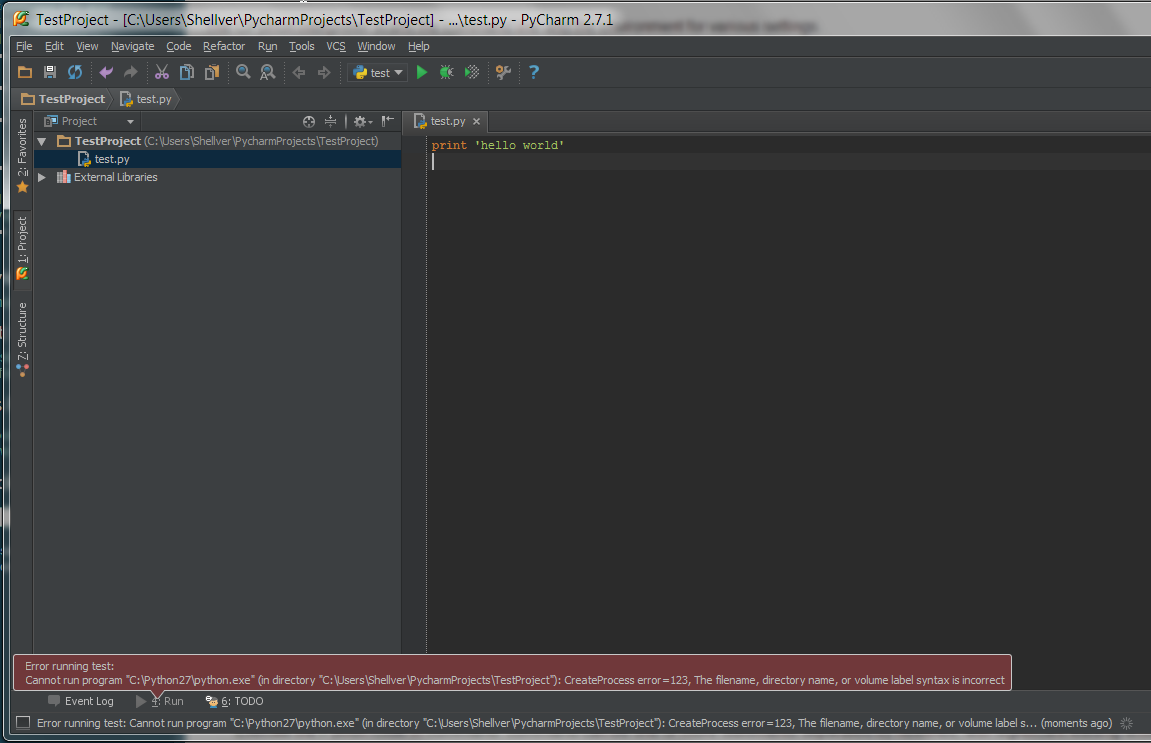Expand the External Libraries node
The image size is (1151, 743).
41,177
